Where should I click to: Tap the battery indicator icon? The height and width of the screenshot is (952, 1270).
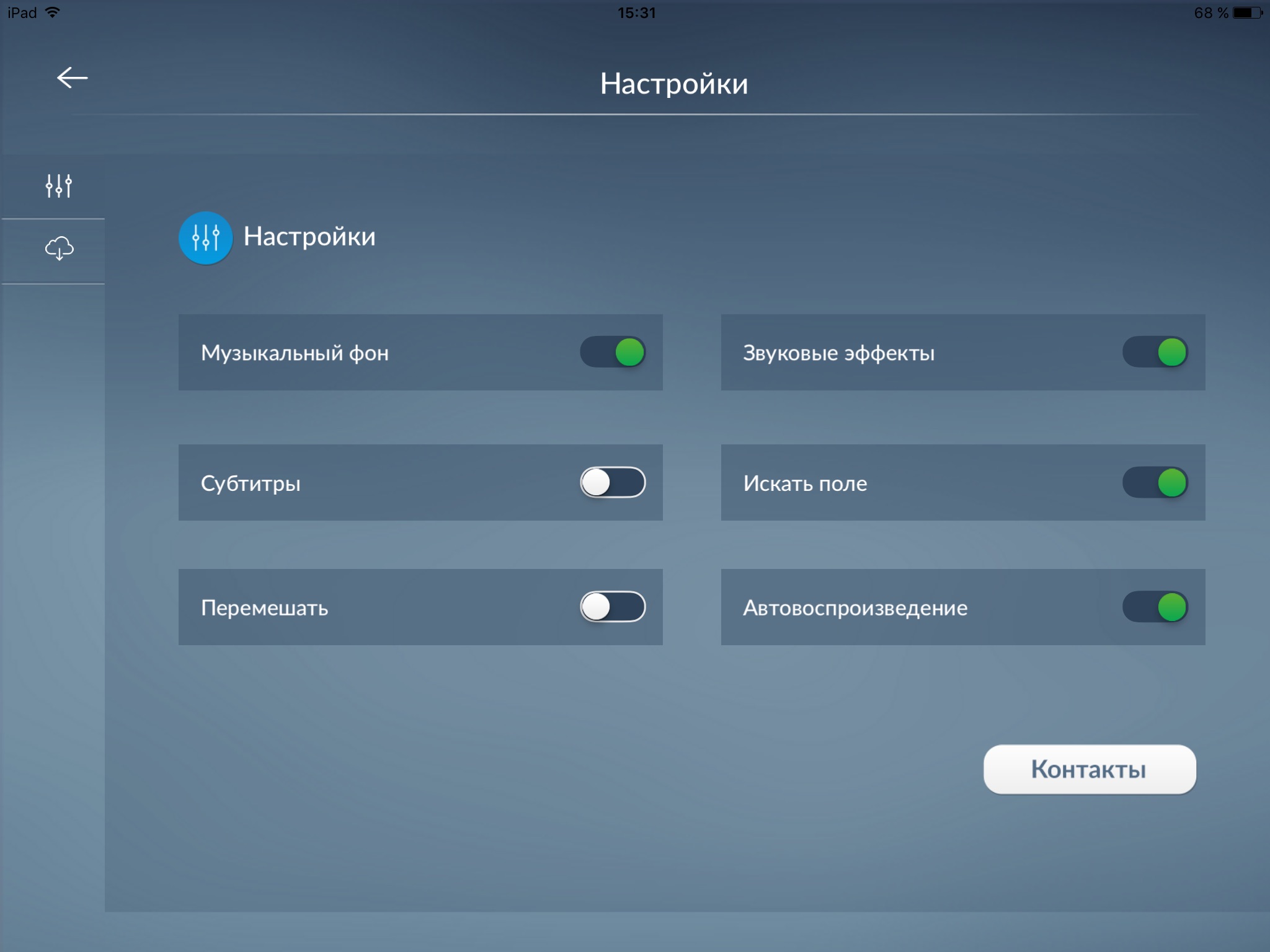(x=1246, y=12)
